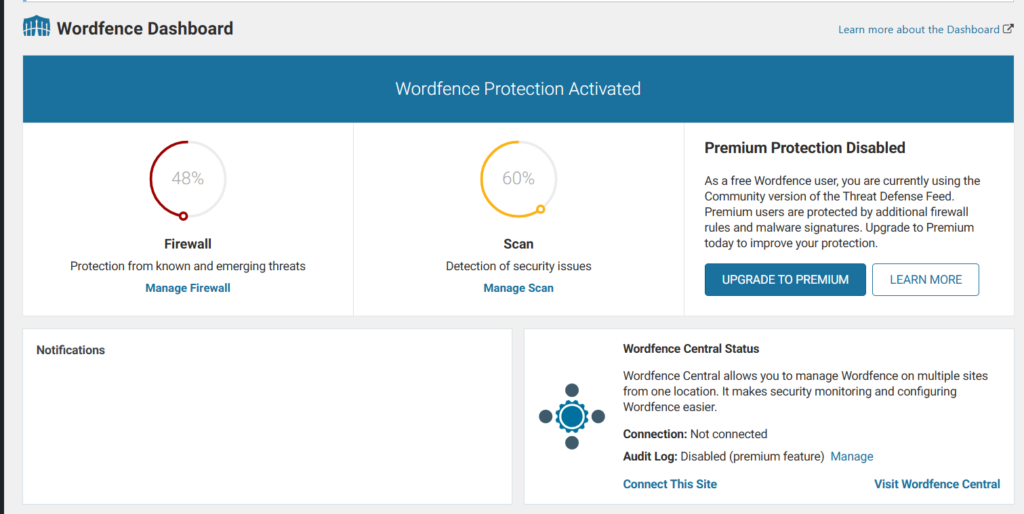Click the Premium Protection Disabled heading
This screenshot has height=514, width=1024.
click(805, 148)
